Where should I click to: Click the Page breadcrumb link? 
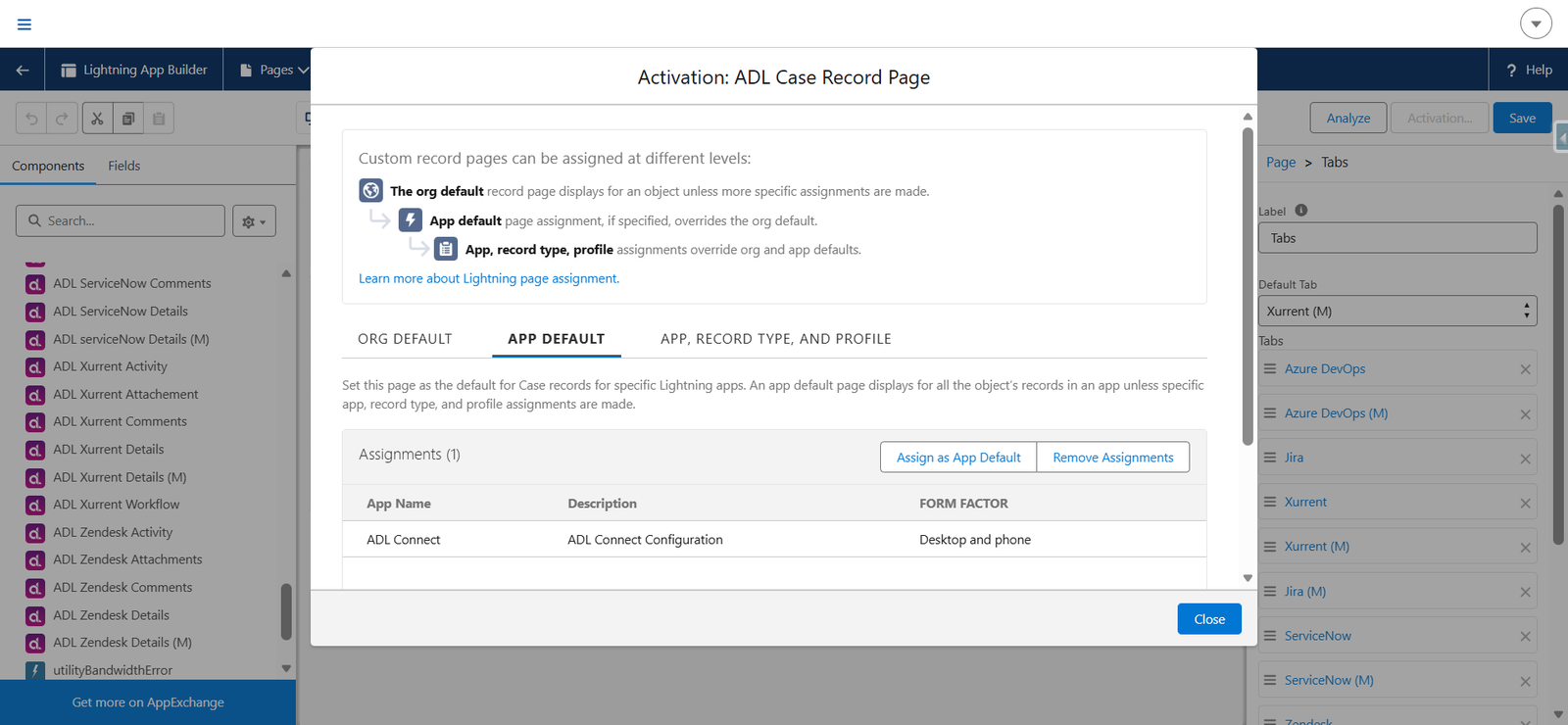point(1281,163)
